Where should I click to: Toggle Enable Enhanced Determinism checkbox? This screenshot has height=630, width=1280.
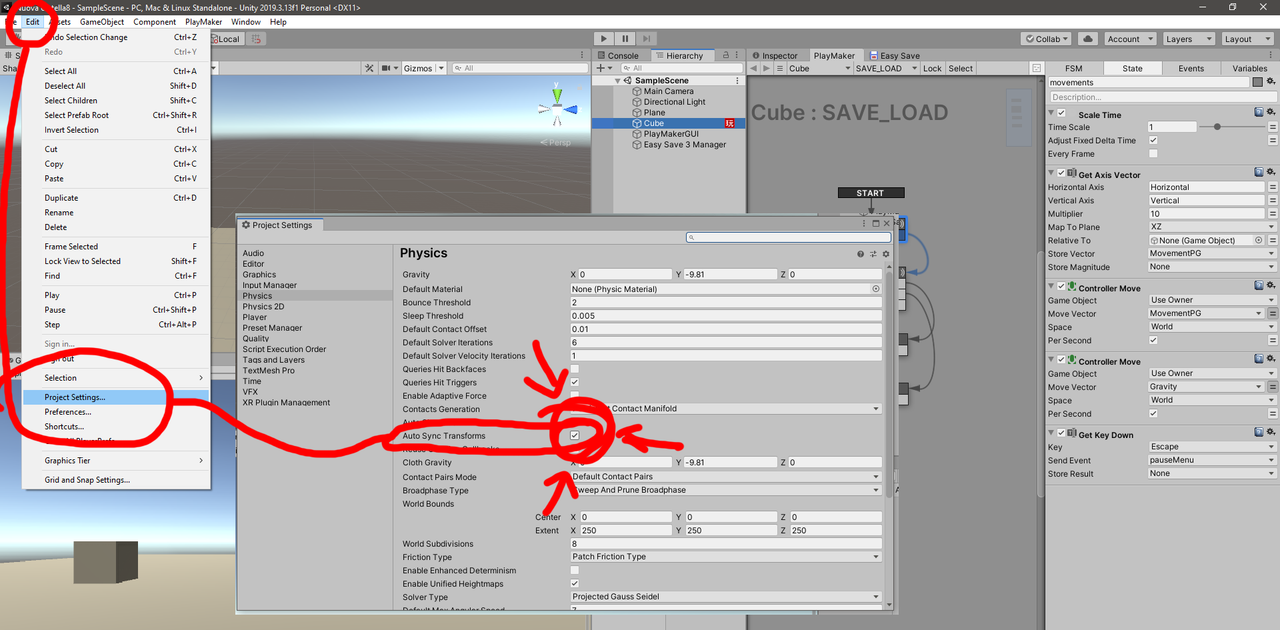575,570
